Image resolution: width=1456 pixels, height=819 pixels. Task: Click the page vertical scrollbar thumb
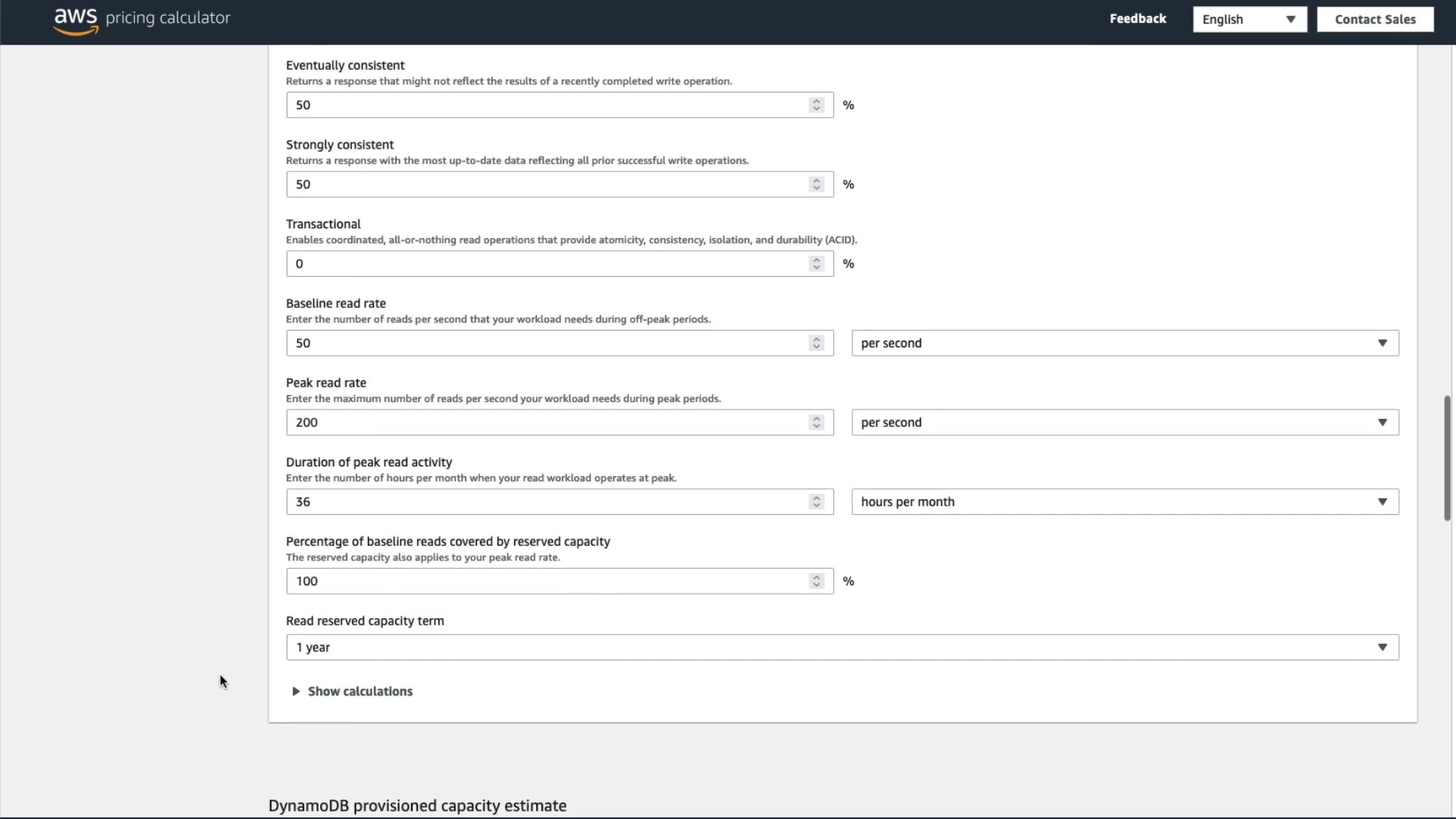coord(1447,458)
